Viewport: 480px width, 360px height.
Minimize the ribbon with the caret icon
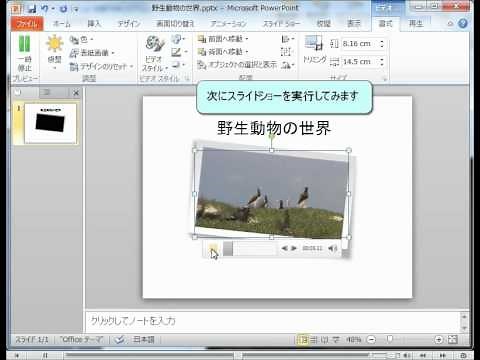point(450,23)
